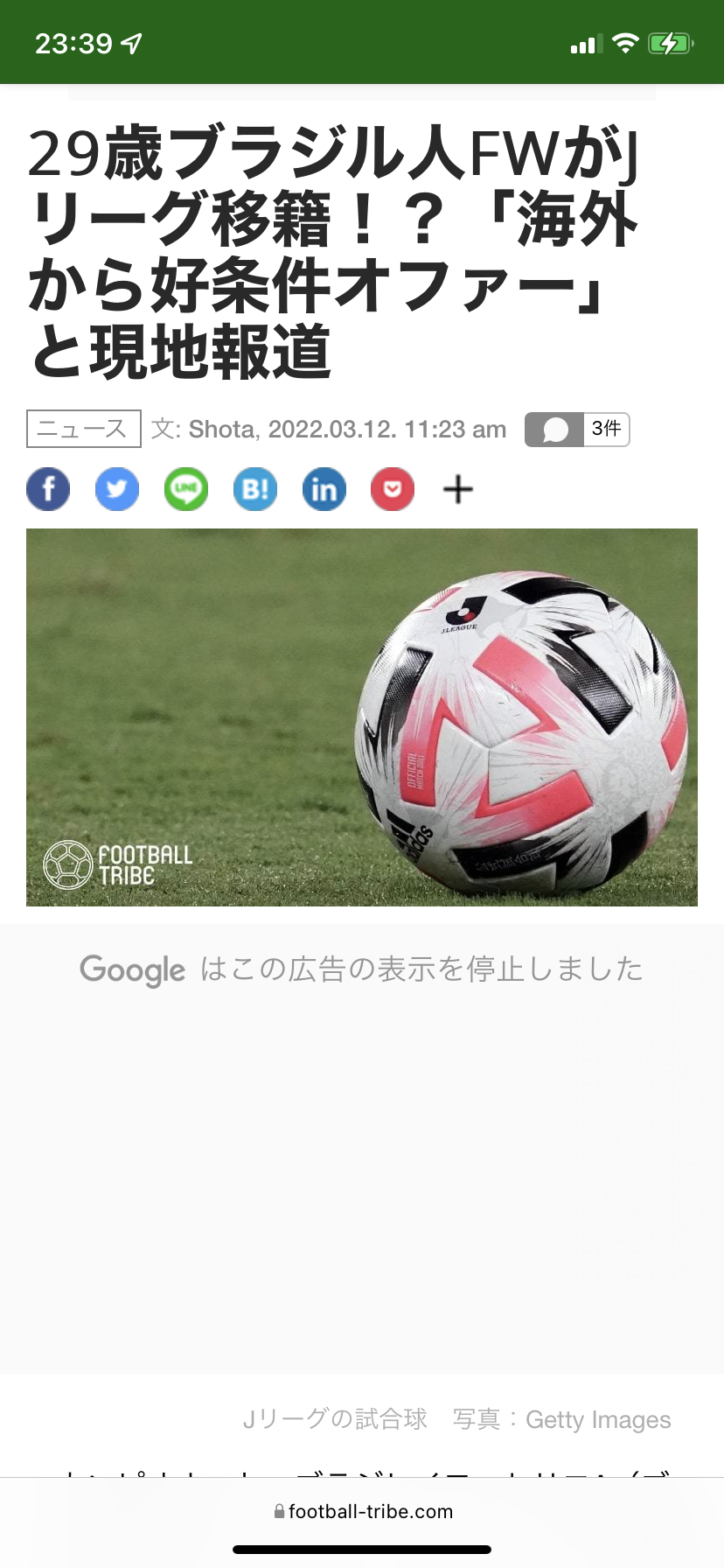The width and height of the screenshot is (724, 1568).
Task: Share article via Twitter bird icon
Action: pyautogui.click(x=117, y=489)
